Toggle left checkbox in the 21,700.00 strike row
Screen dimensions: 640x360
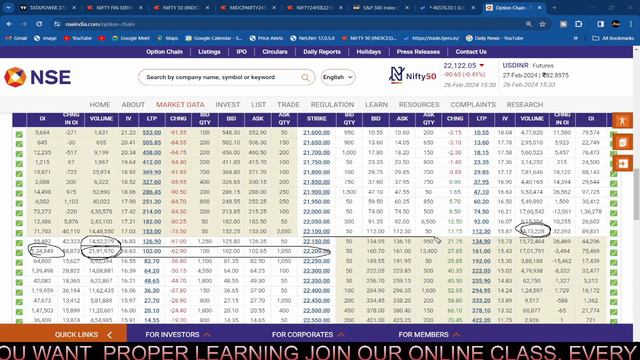click(19, 153)
